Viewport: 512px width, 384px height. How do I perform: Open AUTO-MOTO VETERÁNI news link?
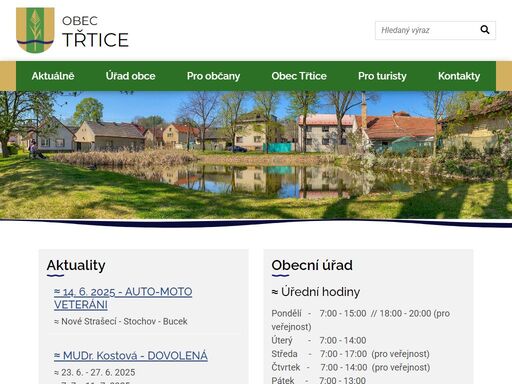(x=123, y=298)
